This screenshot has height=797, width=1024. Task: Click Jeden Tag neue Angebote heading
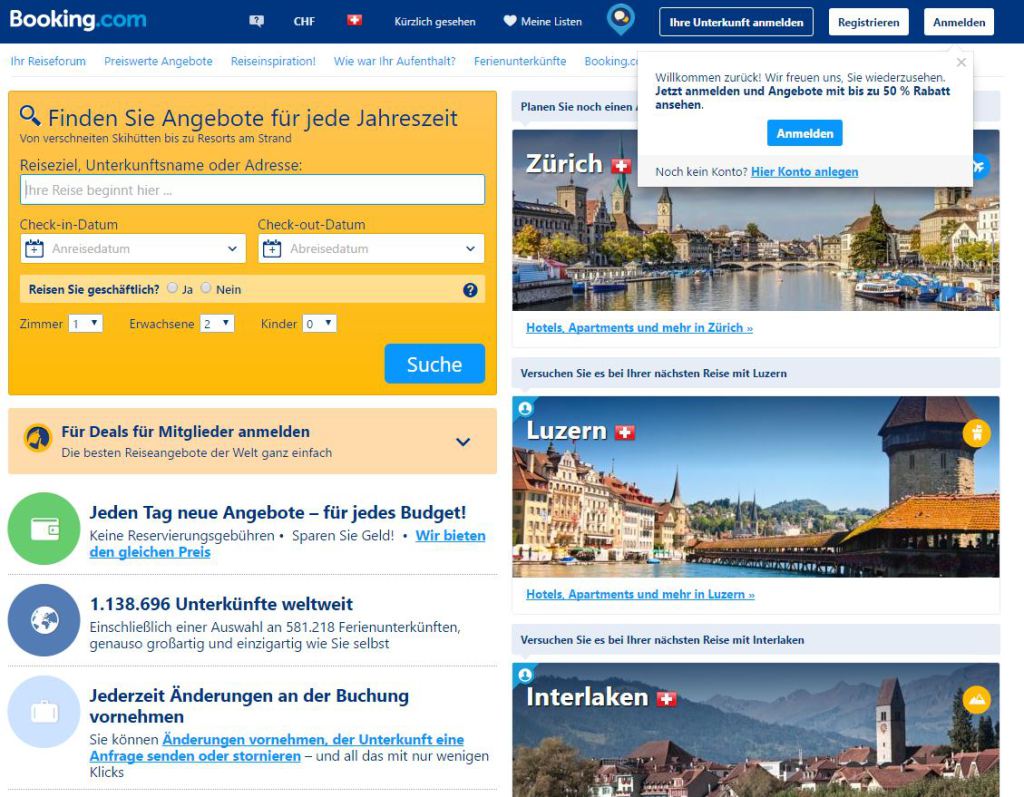[x=278, y=512]
